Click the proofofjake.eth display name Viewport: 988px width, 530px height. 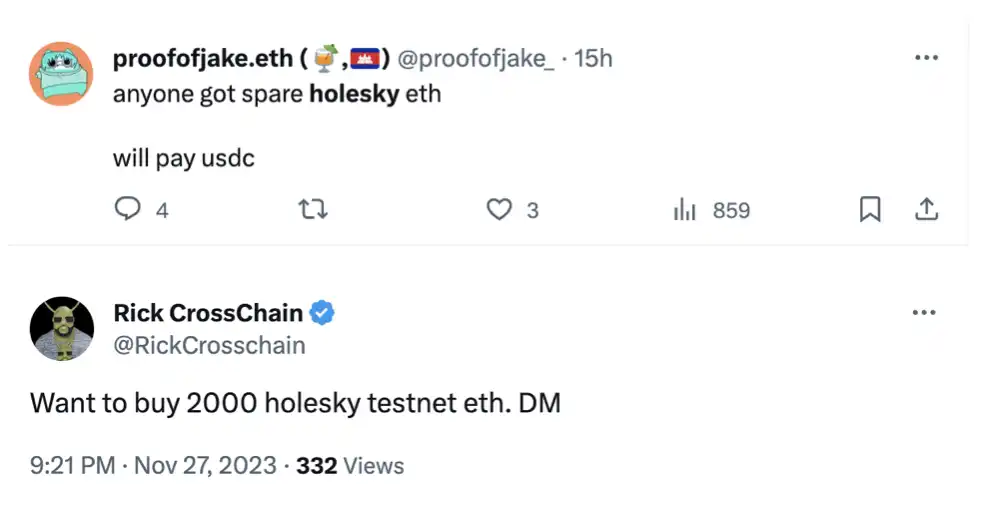coord(202,59)
